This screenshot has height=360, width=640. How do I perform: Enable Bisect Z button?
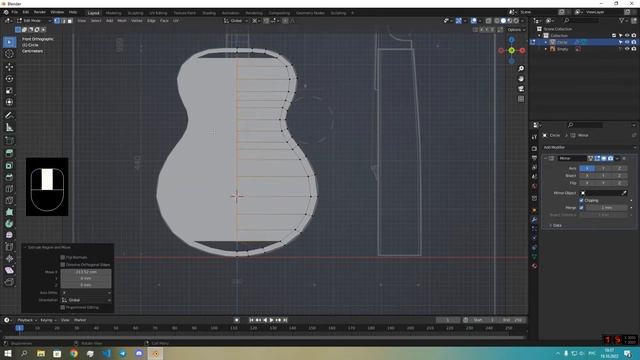click(619, 176)
